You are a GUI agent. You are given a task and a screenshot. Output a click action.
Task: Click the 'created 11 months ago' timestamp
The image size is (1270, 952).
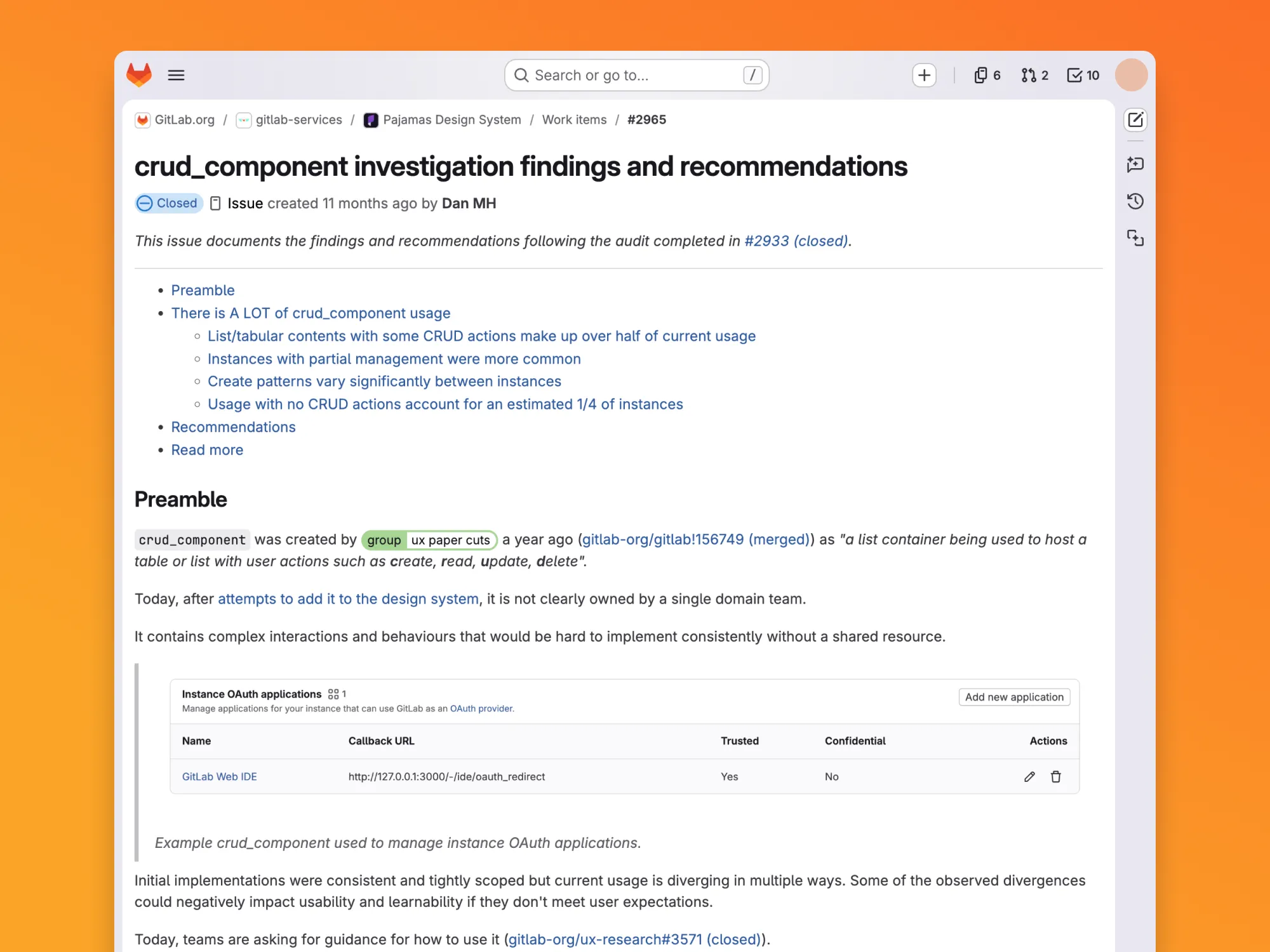[342, 203]
